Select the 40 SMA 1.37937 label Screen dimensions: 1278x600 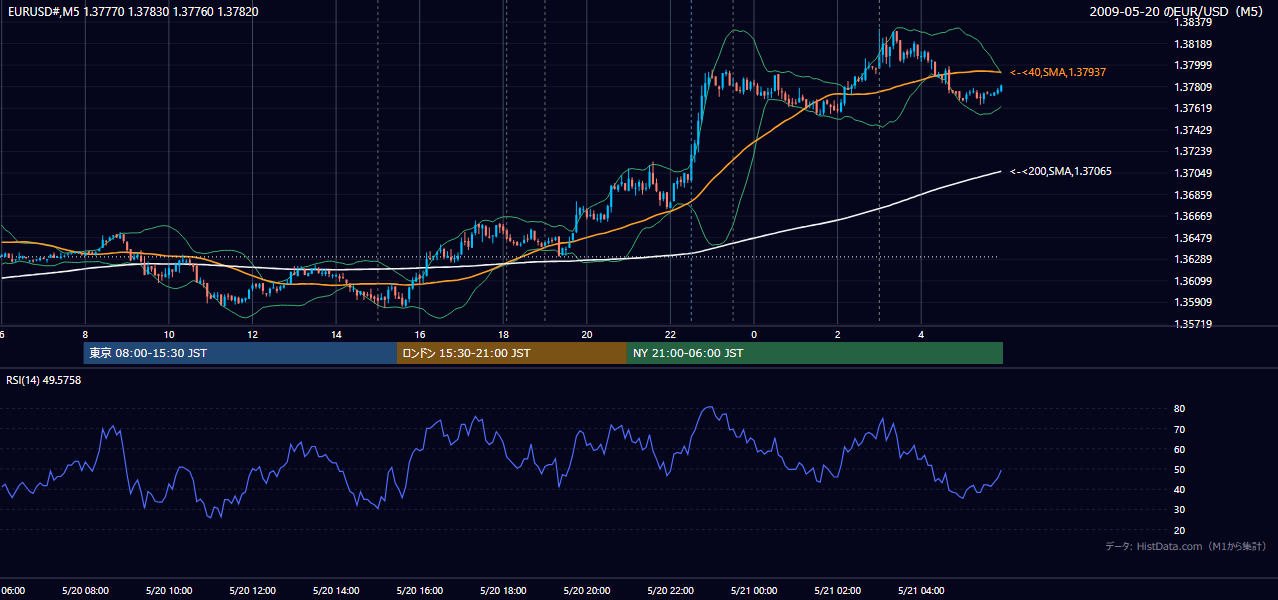[x=1058, y=72]
